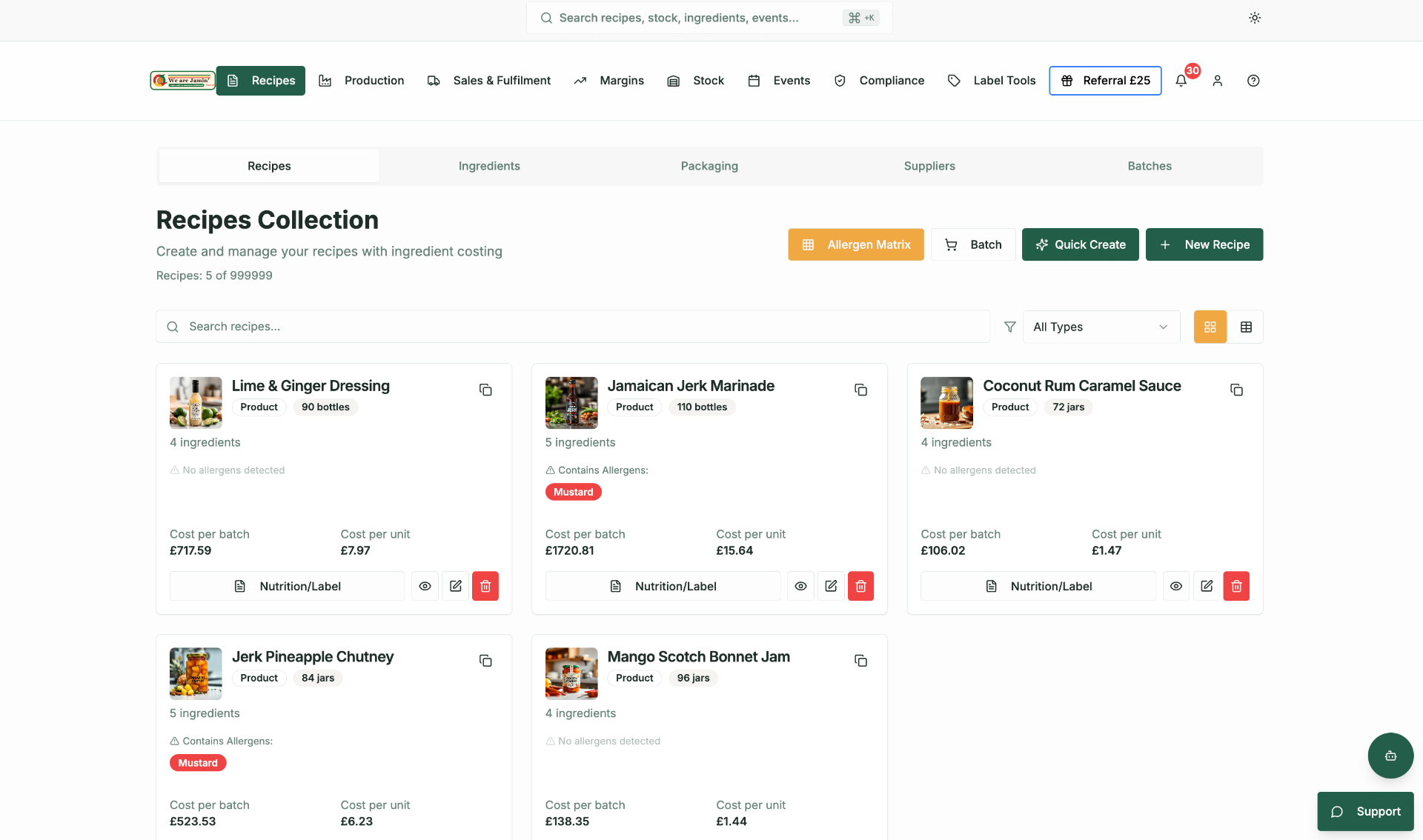1423x840 pixels.
Task: Switch to the Ingredients tab
Action: pyautogui.click(x=489, y=166)
